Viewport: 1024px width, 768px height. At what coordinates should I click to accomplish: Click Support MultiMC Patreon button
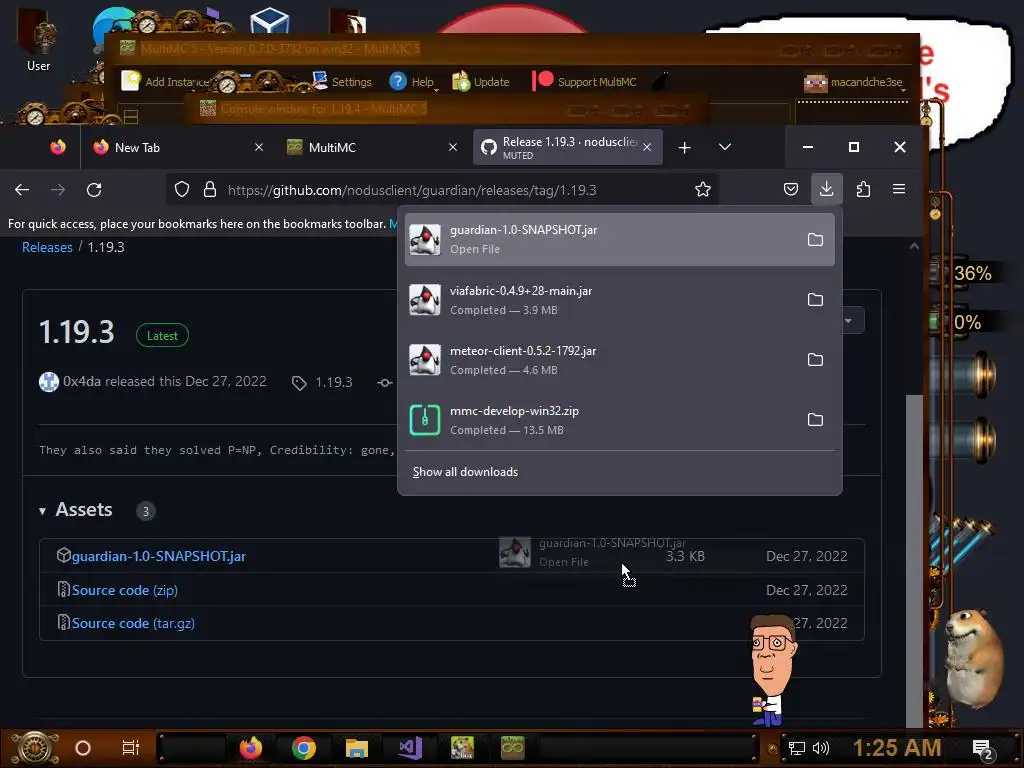(584, 82)
